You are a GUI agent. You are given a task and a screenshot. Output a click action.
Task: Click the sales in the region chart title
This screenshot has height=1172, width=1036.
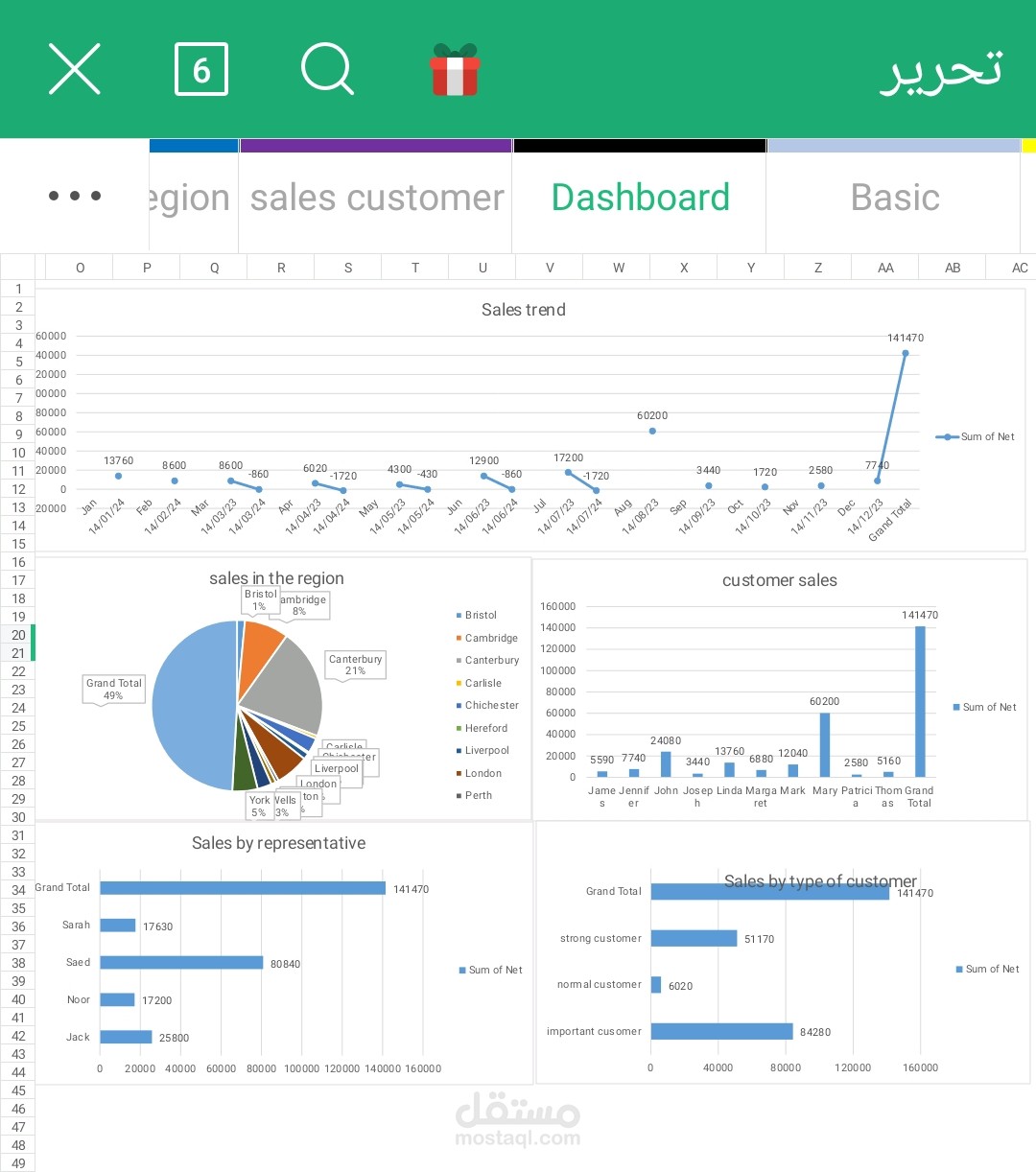click(276, 578)
